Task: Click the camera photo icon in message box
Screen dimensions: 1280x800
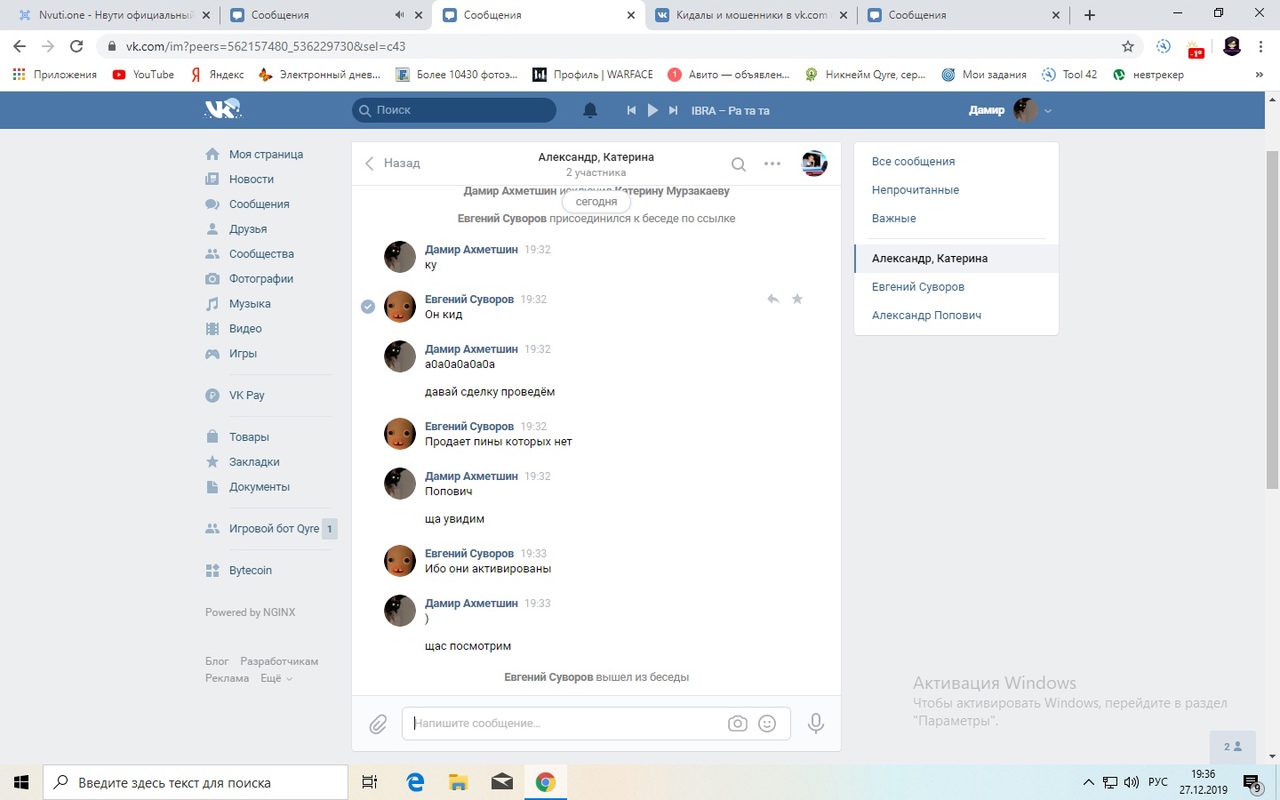Action: point(737,724)
